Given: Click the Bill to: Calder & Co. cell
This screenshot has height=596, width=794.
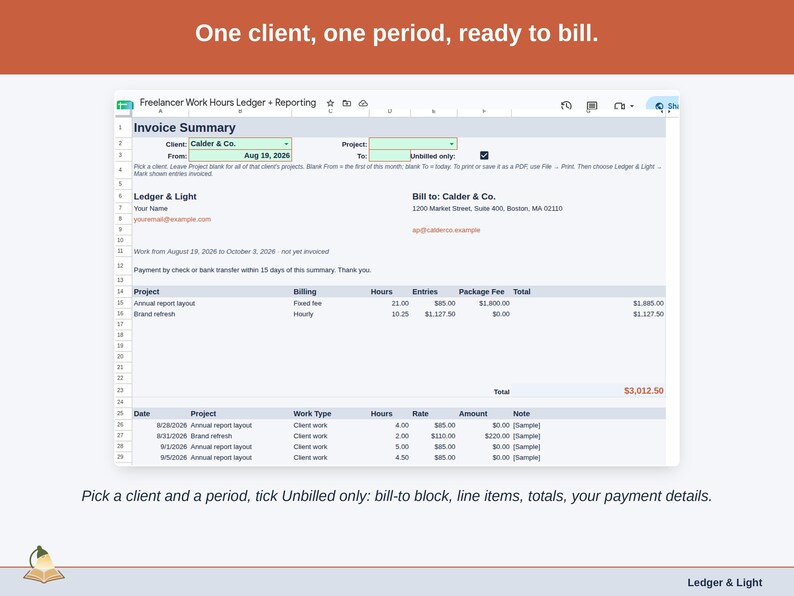Looking at the screenshot, I should 454,196.
